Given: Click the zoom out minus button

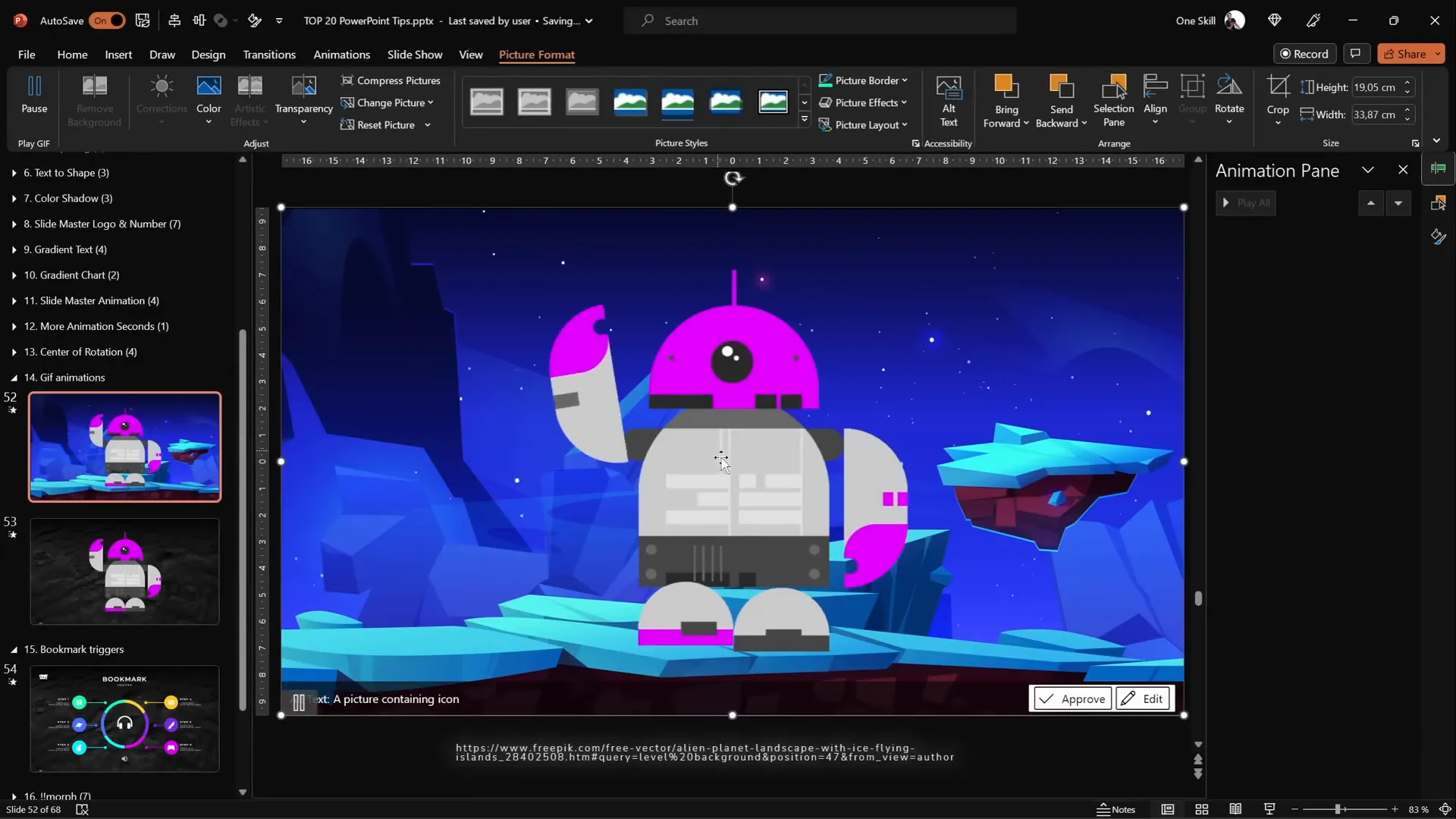Looking at the screenshot, I should [x=1294, y=809].
